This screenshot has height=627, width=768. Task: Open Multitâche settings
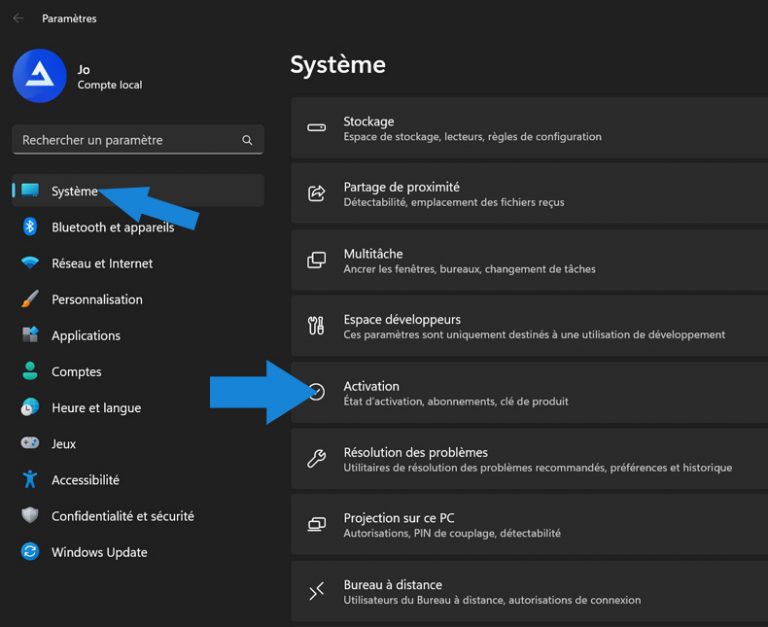pos(529,260)
